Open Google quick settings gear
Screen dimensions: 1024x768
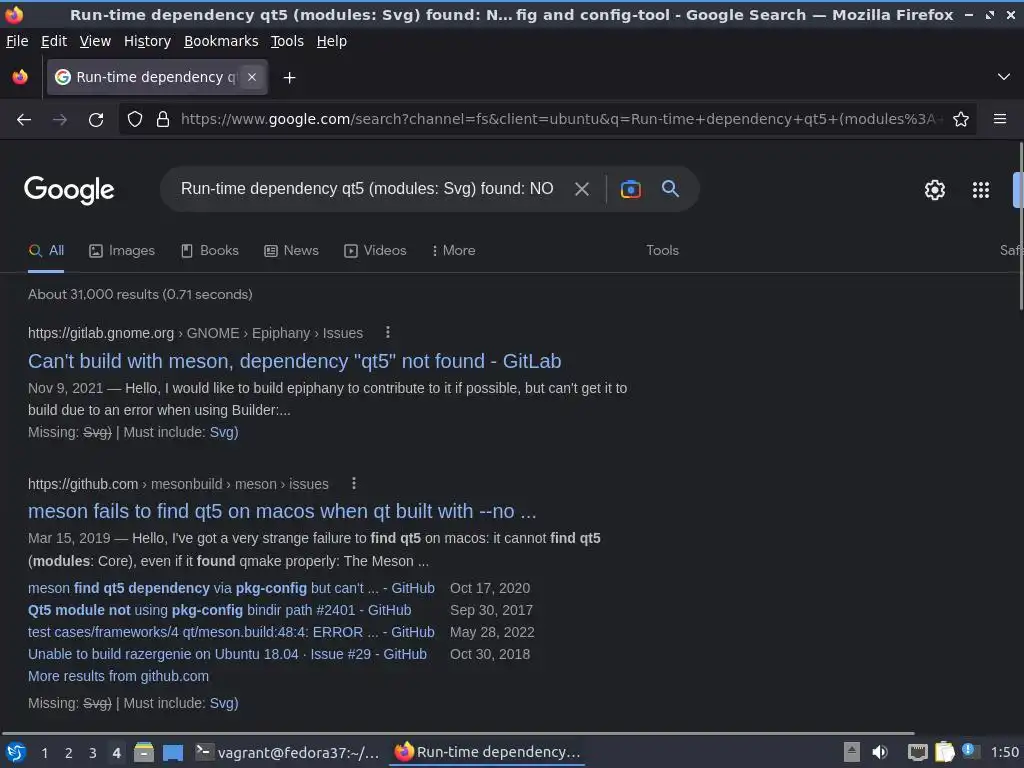[x=935, y=190]
